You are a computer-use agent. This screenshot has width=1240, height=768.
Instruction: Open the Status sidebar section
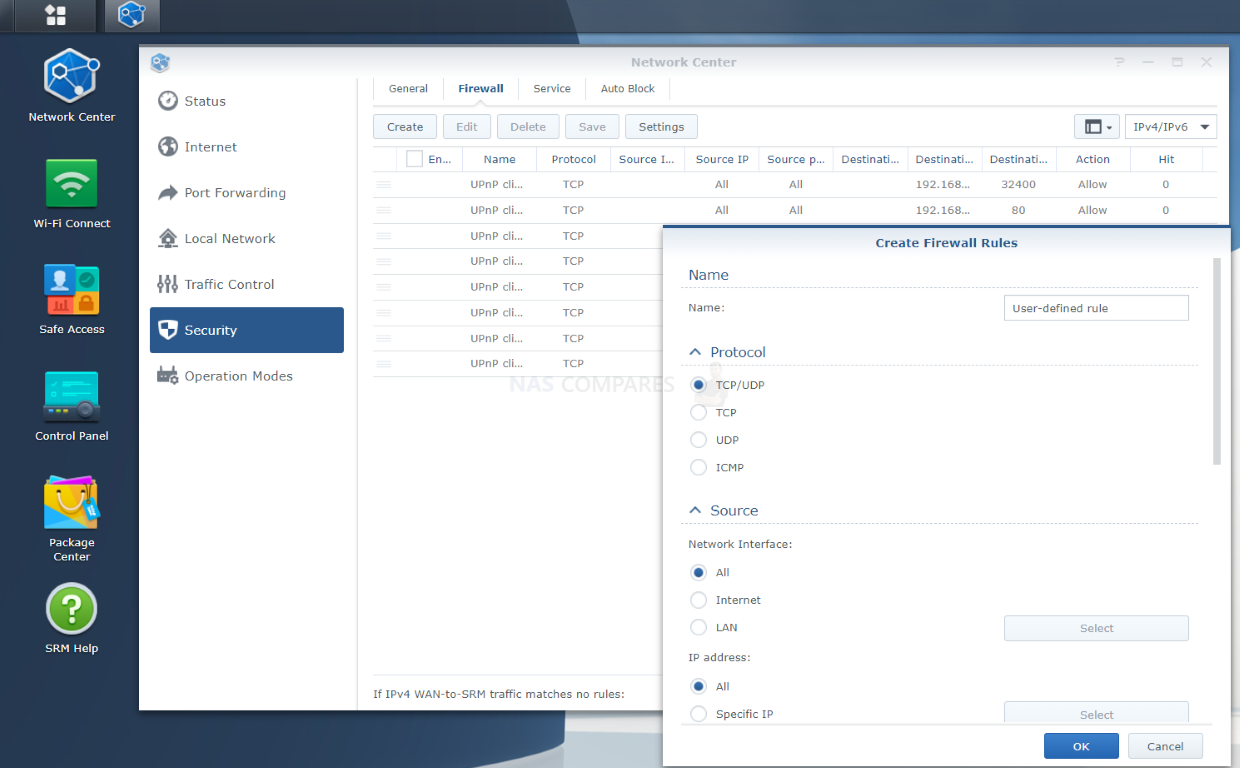click(246, 101)
